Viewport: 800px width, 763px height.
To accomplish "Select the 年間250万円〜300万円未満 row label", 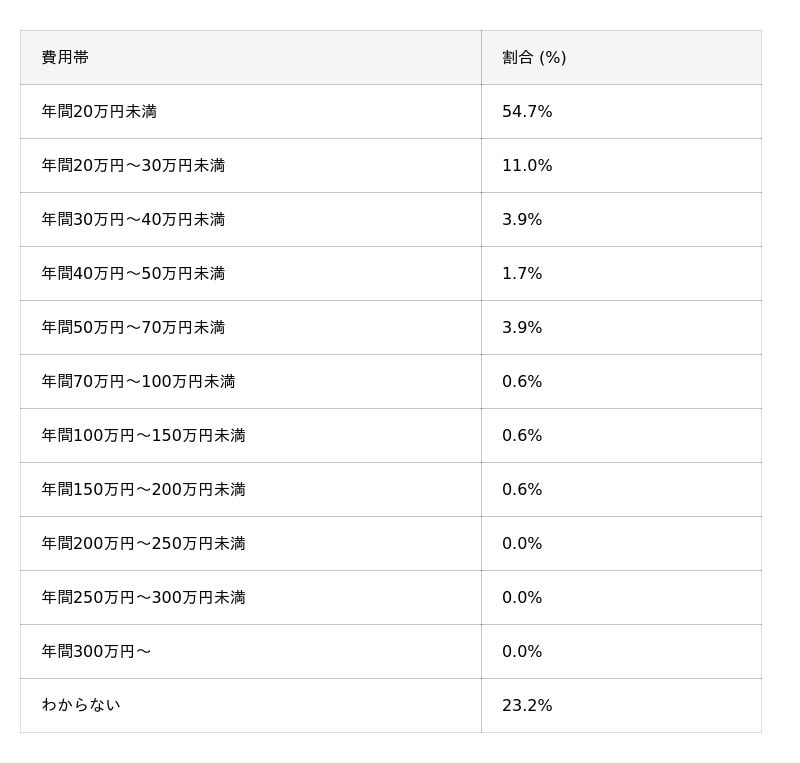I will [143, 598].
